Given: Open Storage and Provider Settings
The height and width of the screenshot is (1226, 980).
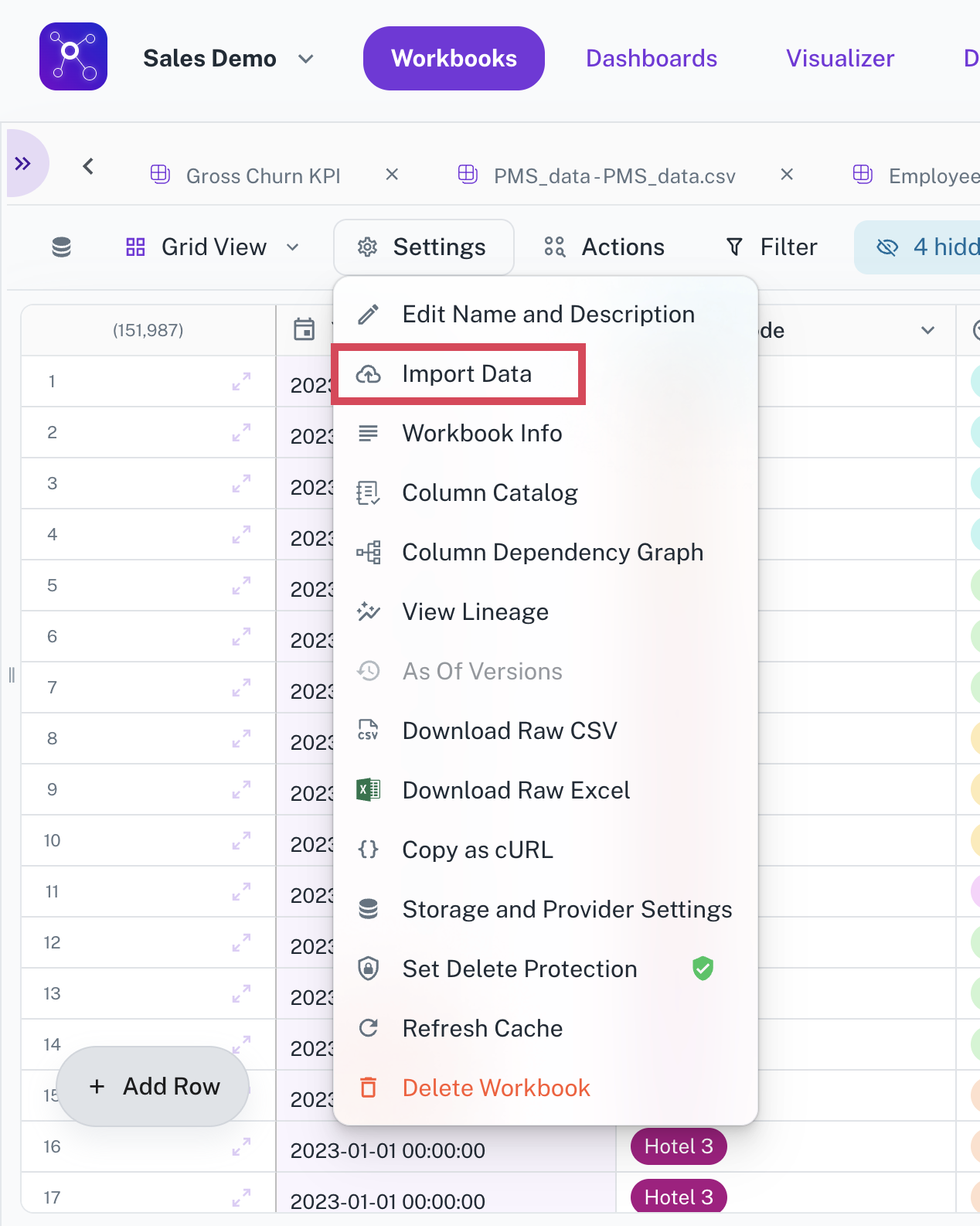Looking at the screenshot, I should coord(546,910).
